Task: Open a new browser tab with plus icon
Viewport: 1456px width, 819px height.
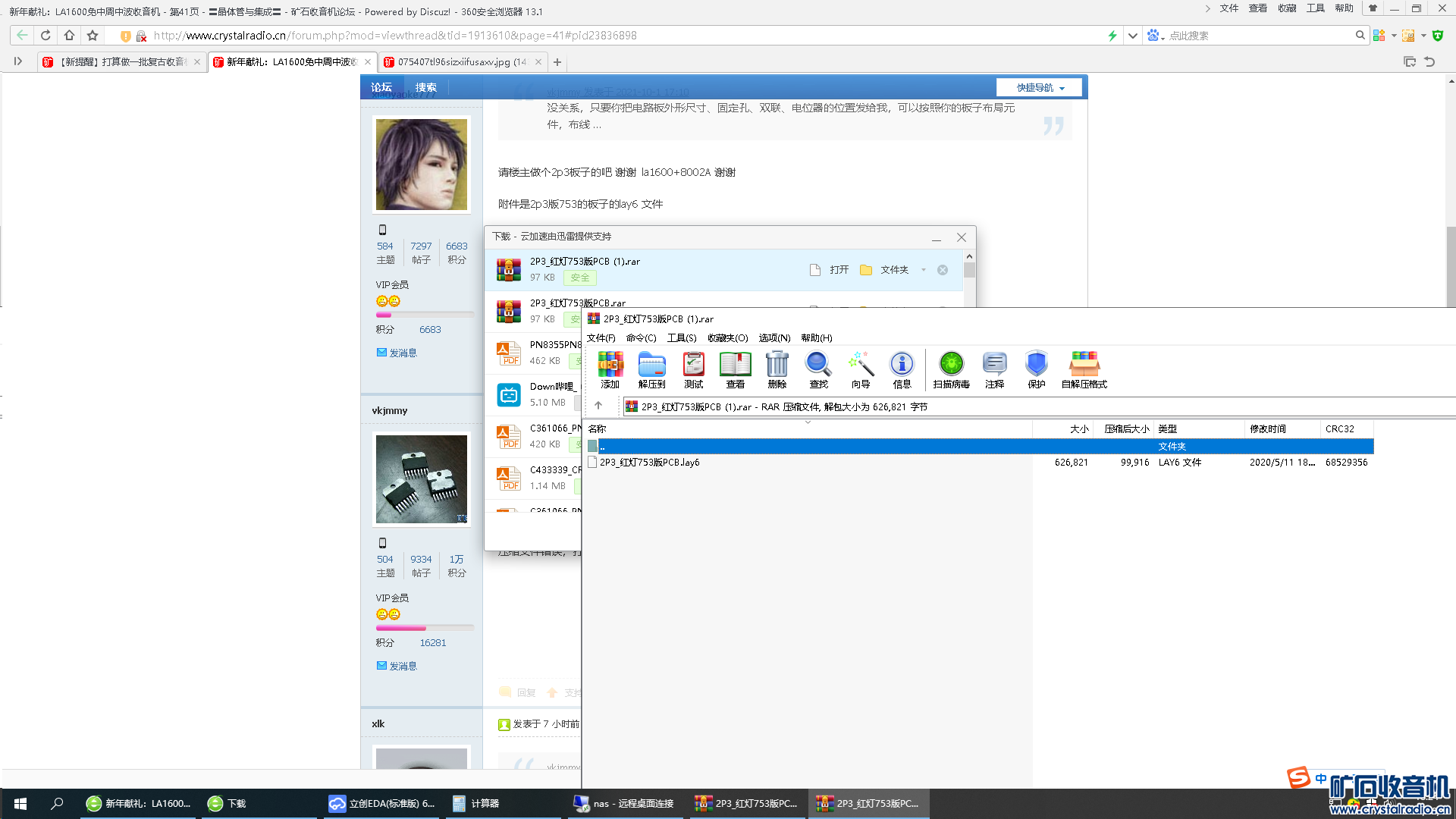Action: point(557,62)
